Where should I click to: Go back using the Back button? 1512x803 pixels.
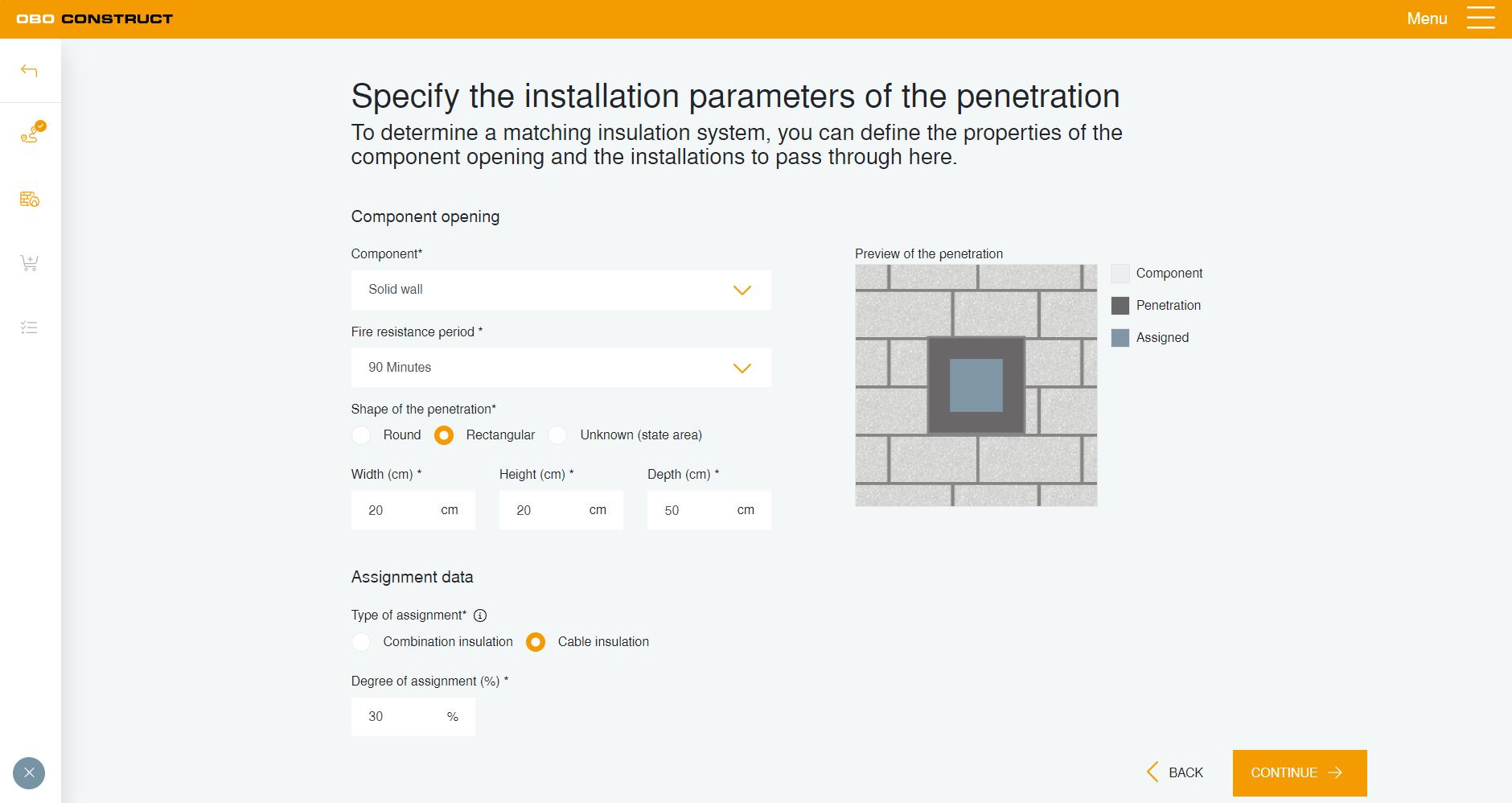point(1175,772)
